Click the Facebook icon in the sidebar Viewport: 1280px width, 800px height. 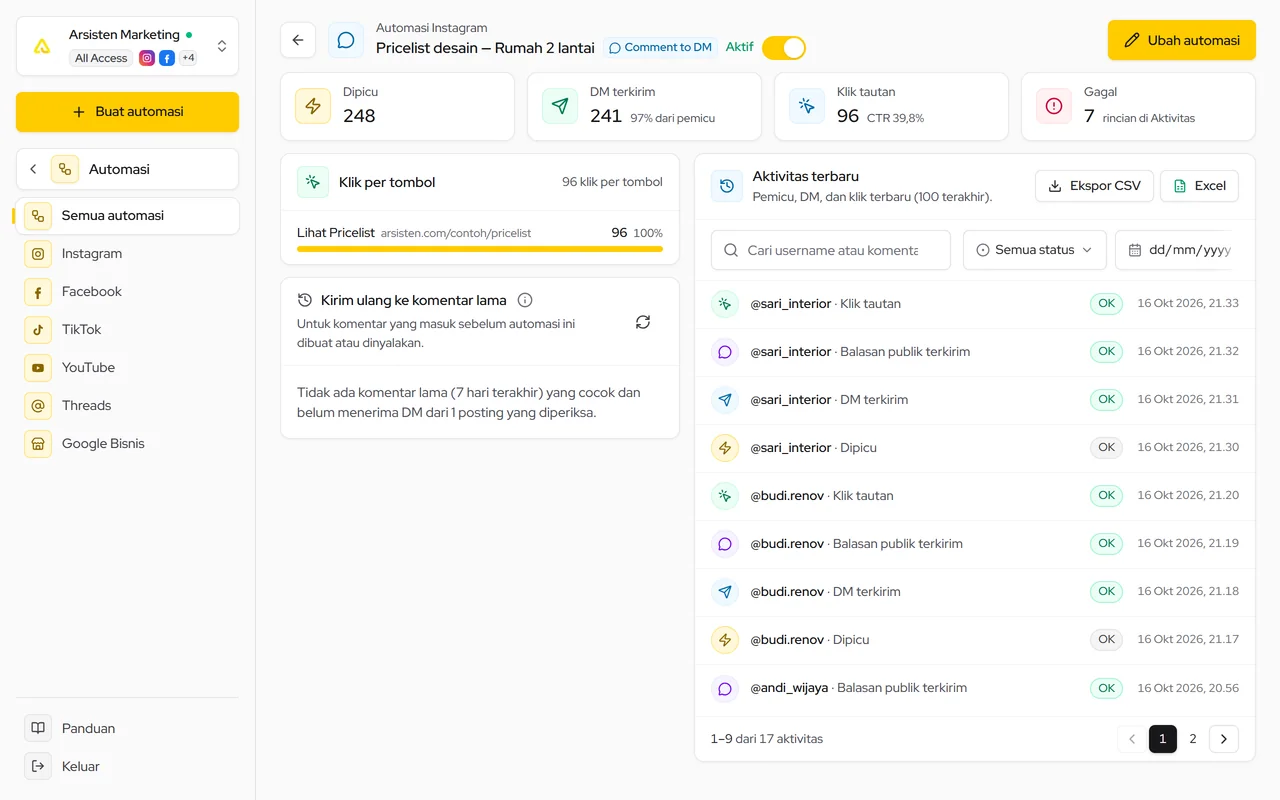click(x=38, y=292)
